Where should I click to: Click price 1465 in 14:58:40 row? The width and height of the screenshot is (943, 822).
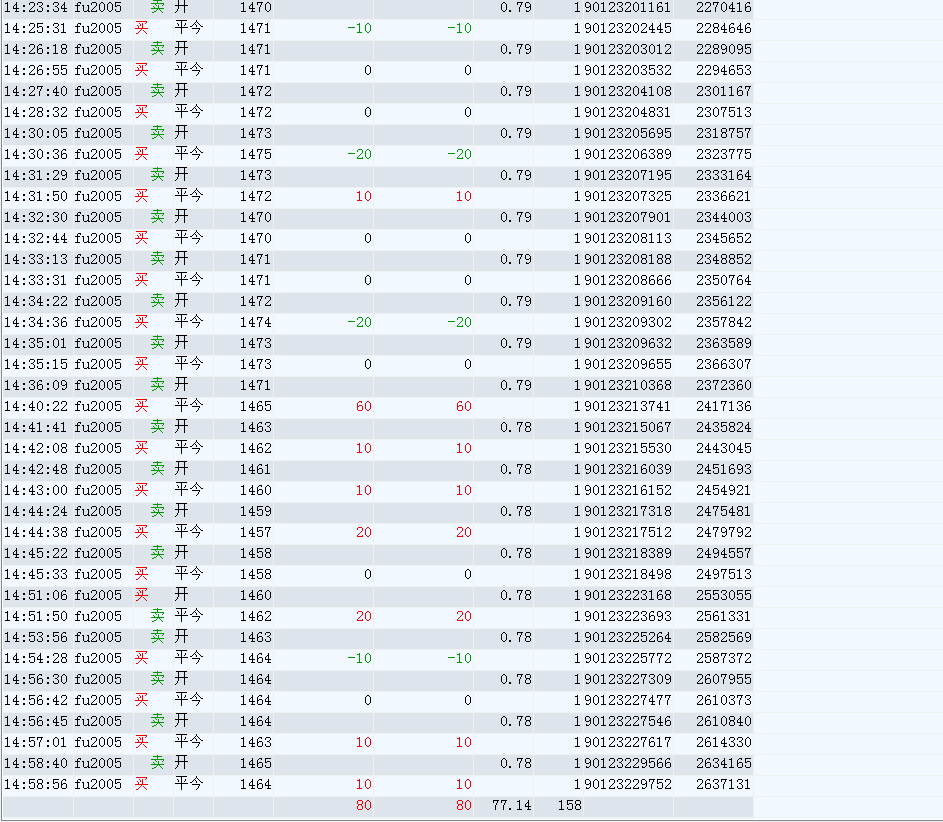click(x=256, y=765)
